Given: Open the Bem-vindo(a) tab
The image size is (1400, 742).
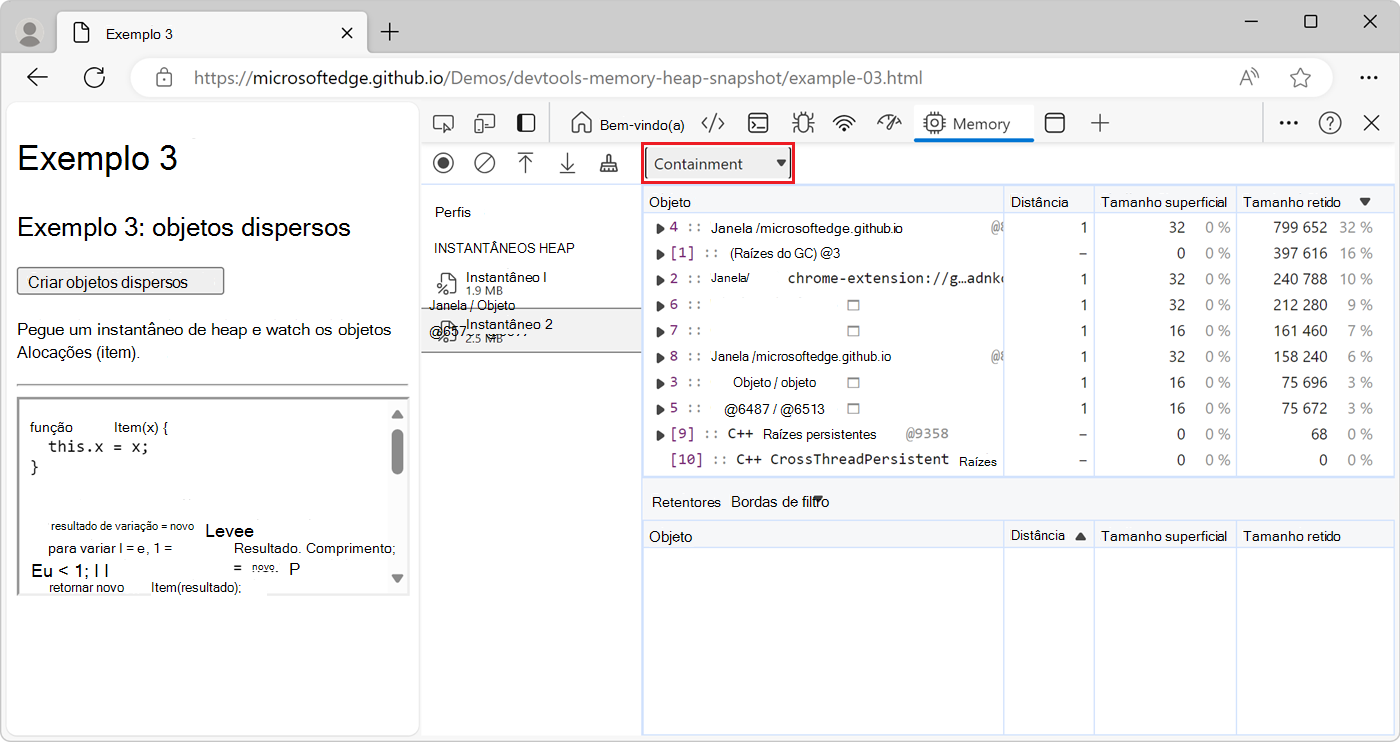Looking at the screenshot, I should pyautogui.click(x=628, y=124).
